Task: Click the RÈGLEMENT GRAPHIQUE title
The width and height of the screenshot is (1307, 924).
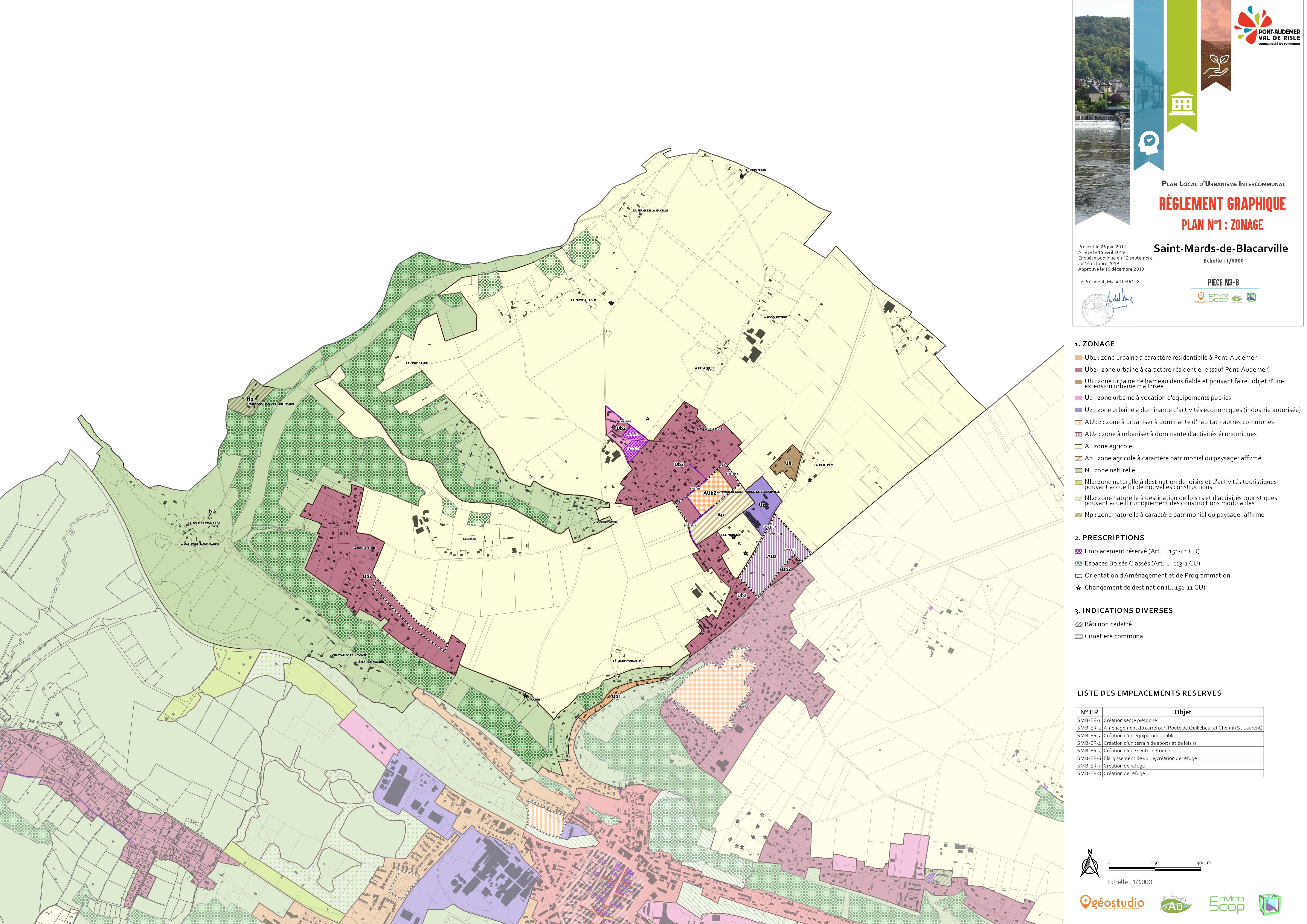Action: click(x=1222, y=204)
